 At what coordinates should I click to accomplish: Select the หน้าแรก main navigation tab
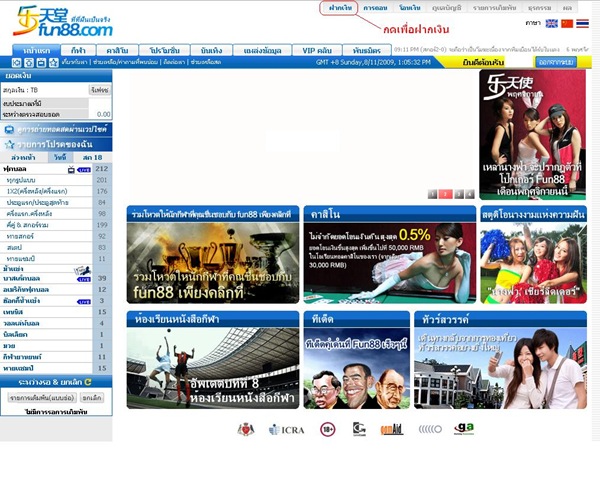pyautogui.click(x=36, y=50)
